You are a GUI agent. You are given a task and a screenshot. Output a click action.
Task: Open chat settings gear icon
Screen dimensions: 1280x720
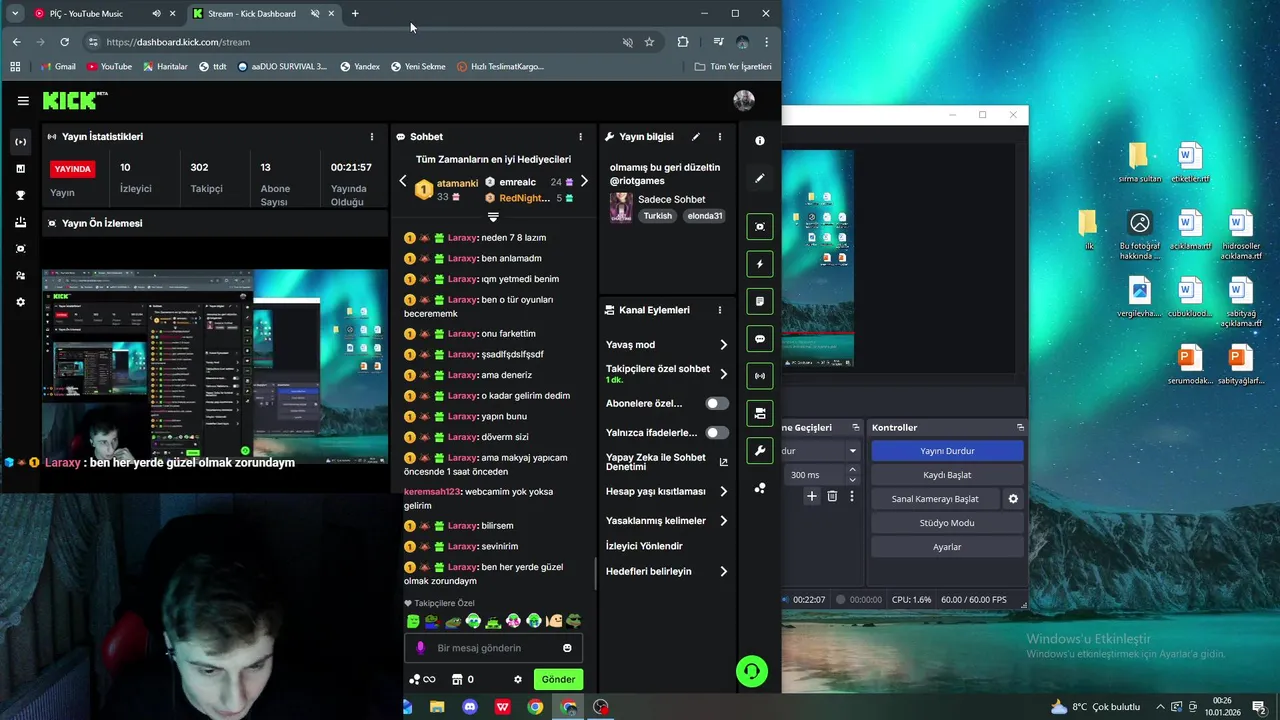tap(518, 679)
